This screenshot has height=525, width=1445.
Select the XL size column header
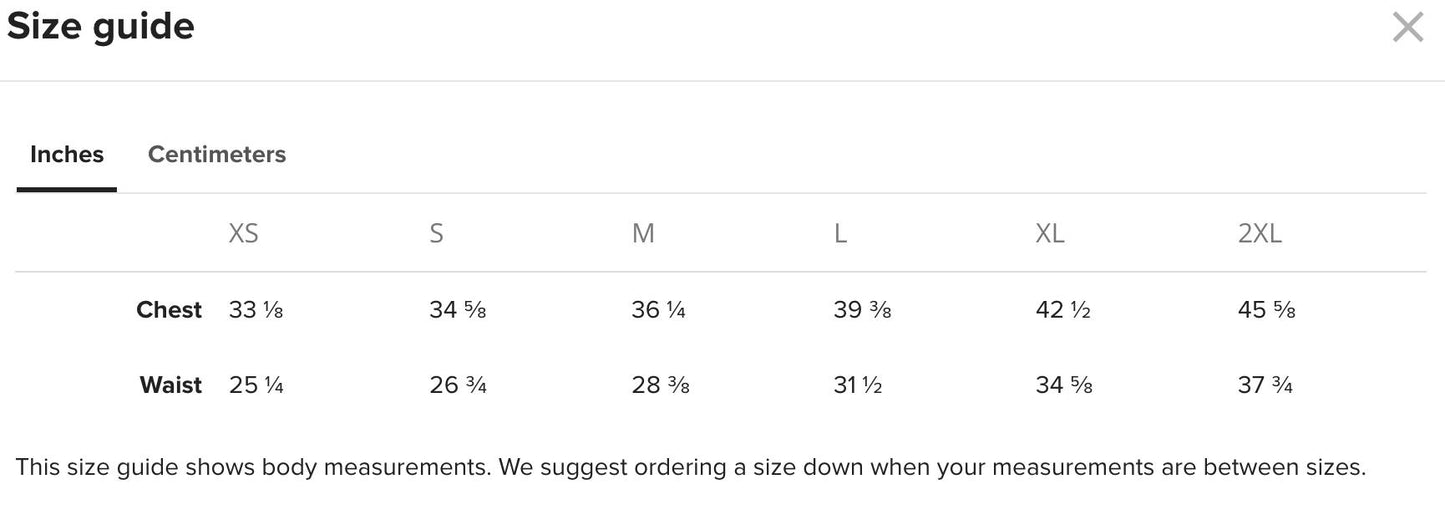[1050, 234]
